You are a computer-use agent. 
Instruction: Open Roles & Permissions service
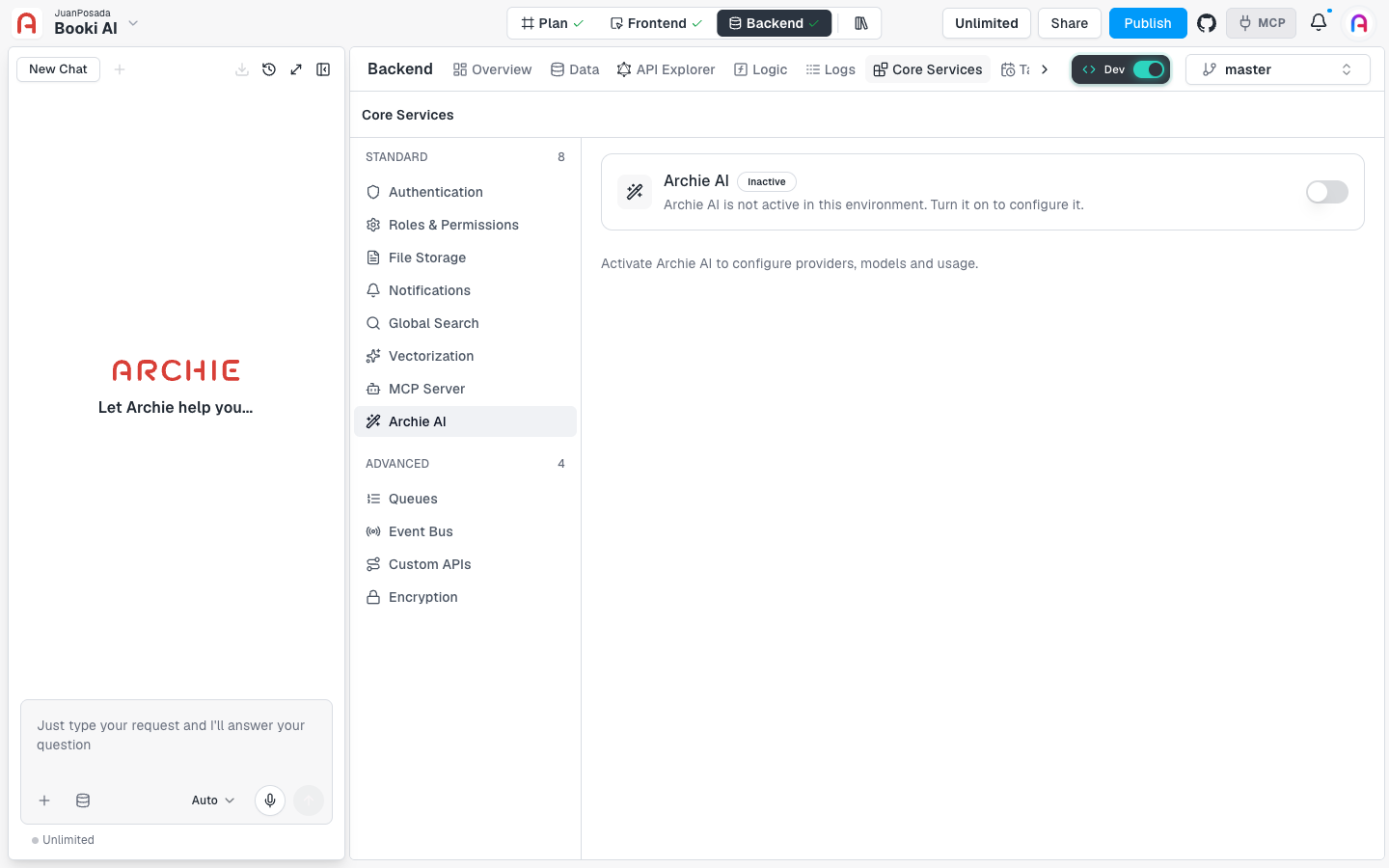coord(465,225)
